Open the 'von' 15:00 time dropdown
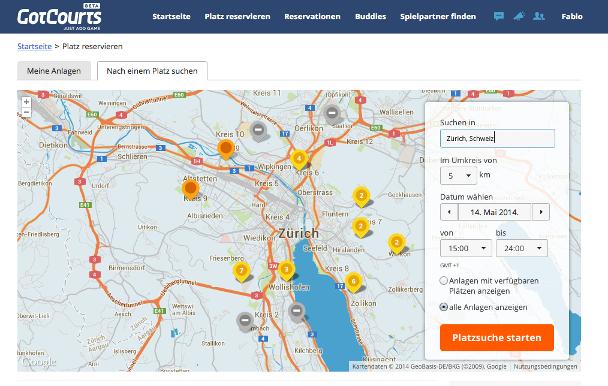 tap(466, 248)
